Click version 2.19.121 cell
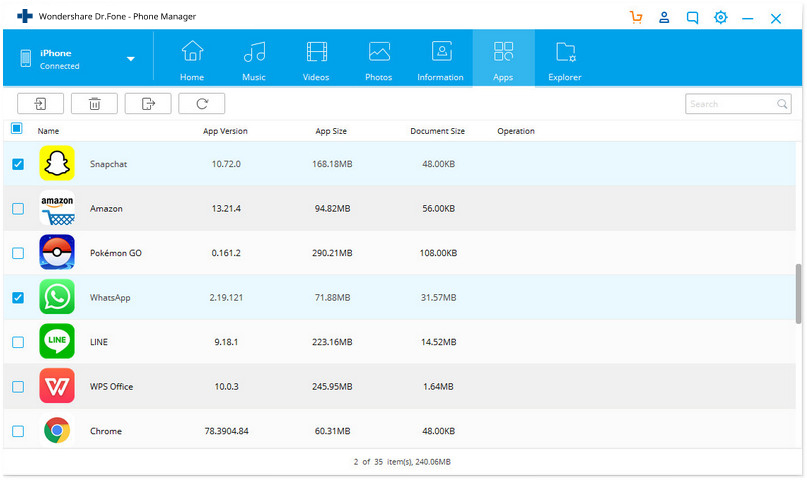The width and height of the screenshot is (807, 480). [226, 297]
